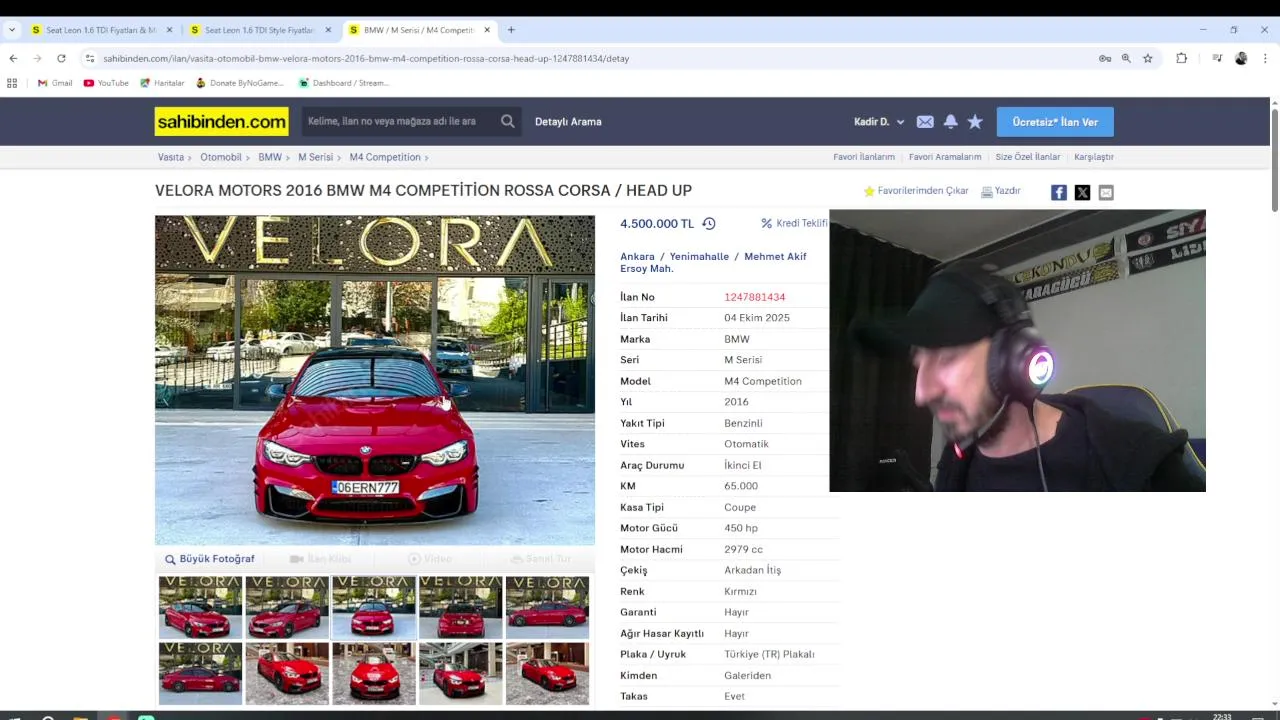Open Kadir D. account dropdown

pyautogui.click(x=879, y=122)
